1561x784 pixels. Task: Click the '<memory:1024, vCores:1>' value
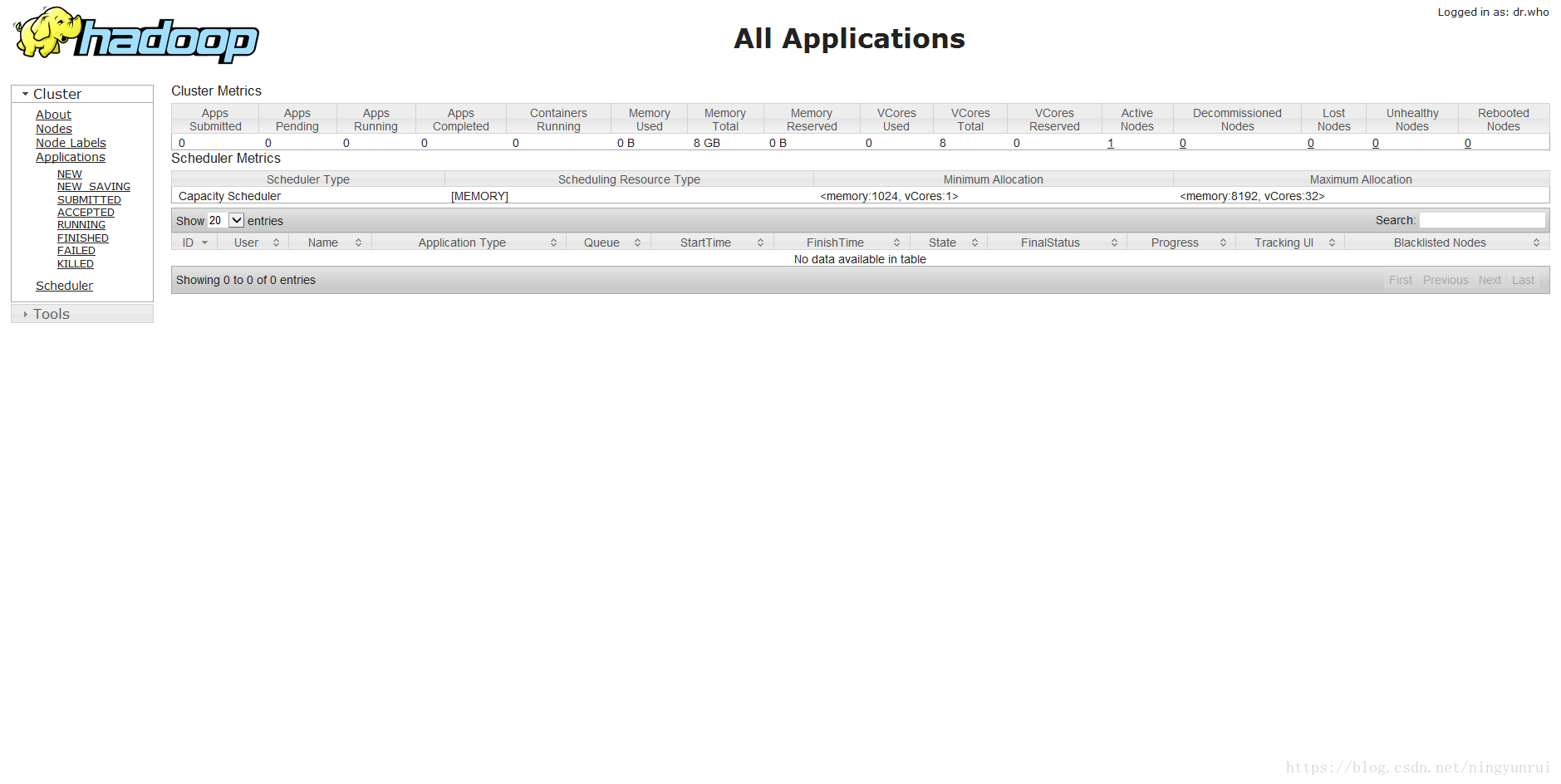tap(889, 196)
